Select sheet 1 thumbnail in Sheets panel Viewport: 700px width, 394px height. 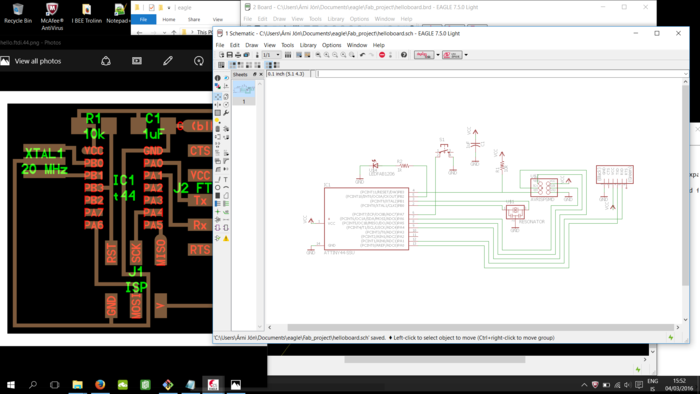(x=244, y=93)
